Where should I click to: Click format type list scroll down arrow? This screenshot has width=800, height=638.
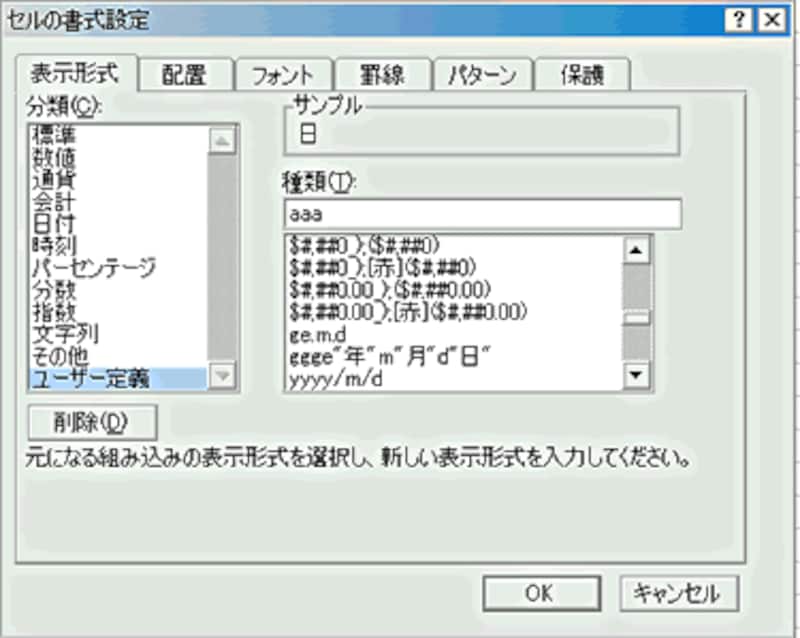636,376
